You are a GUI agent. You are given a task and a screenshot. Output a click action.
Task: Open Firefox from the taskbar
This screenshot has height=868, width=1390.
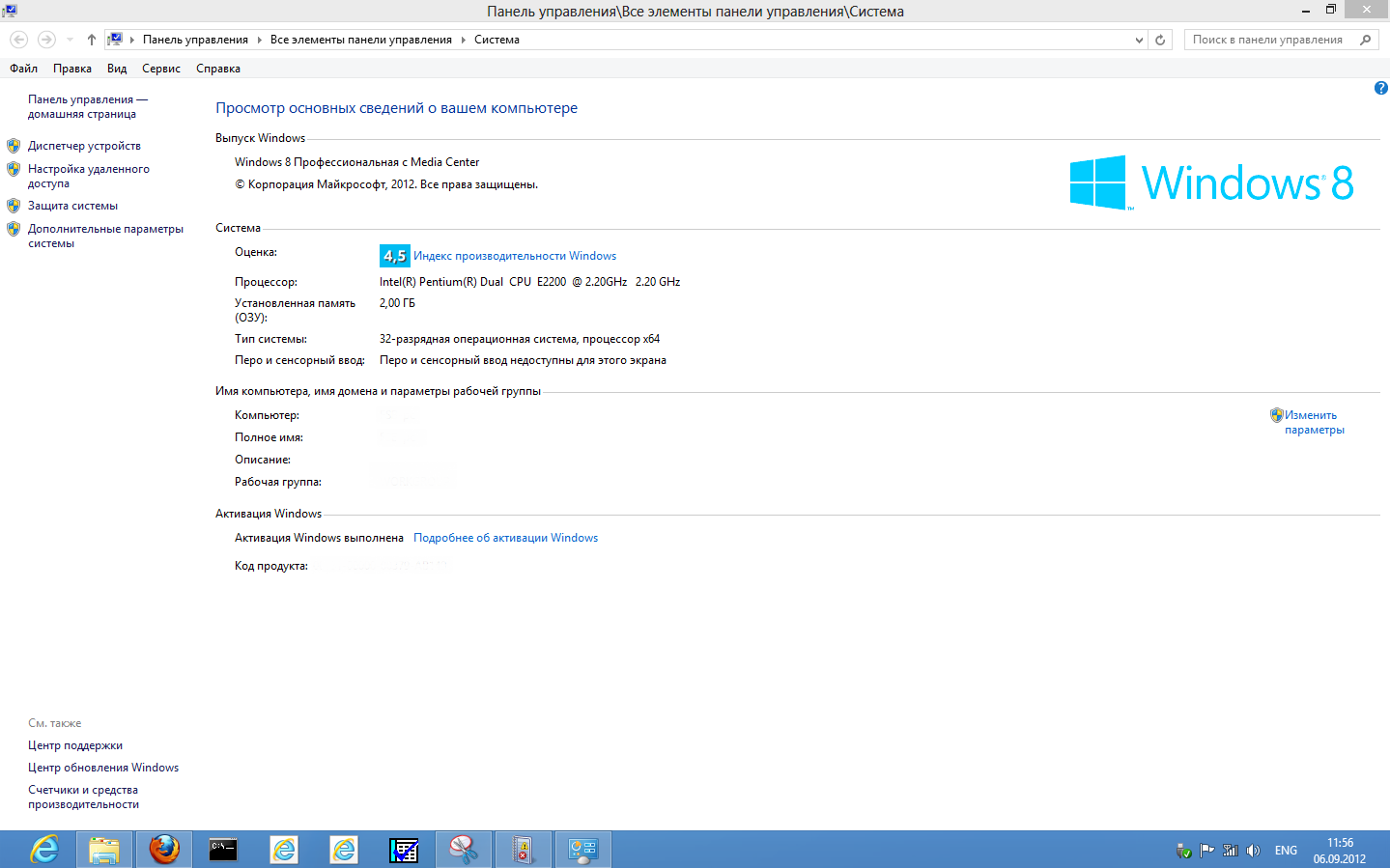tap(164, 850)
